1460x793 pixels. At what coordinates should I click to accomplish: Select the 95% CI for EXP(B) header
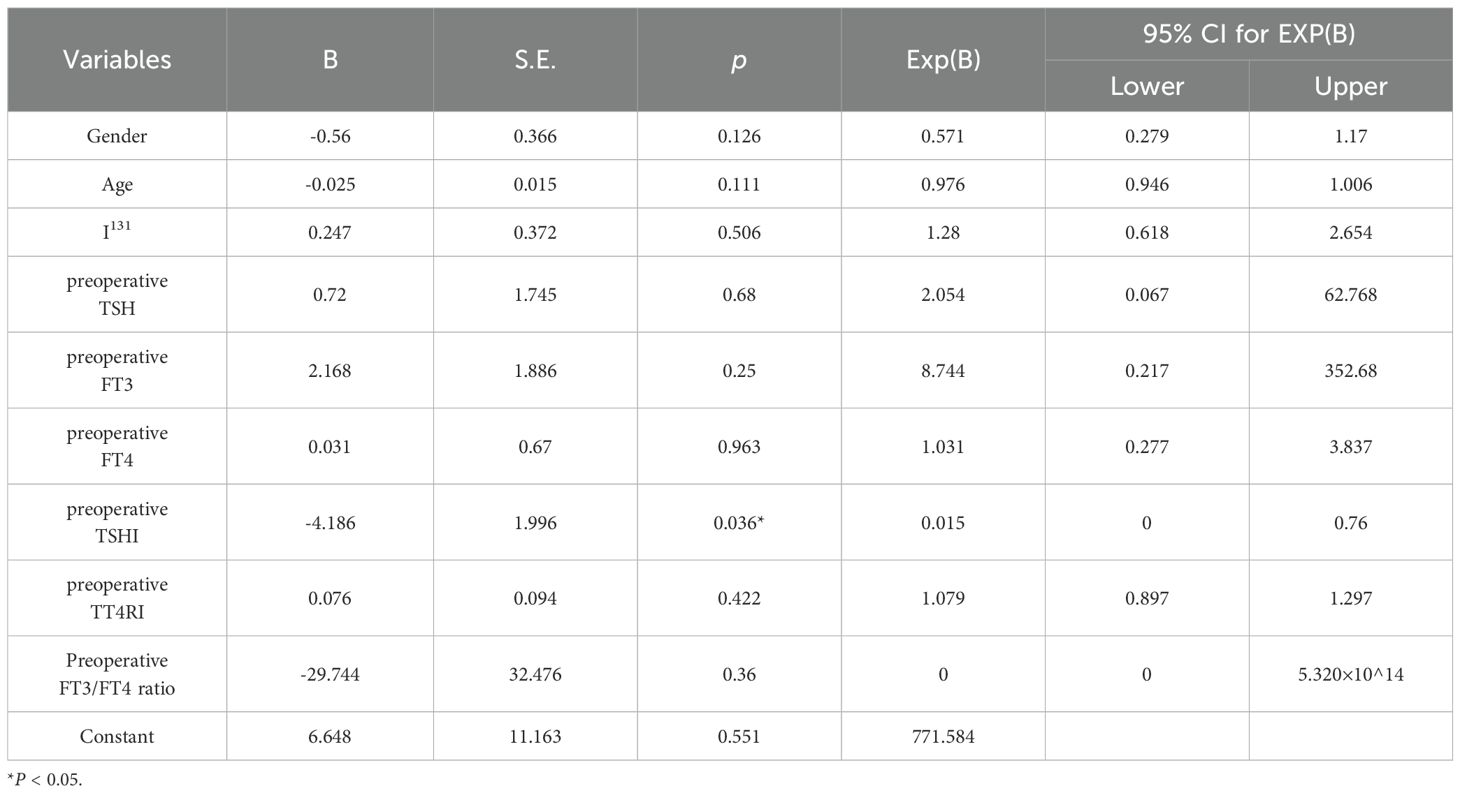tap(1248, 34)
